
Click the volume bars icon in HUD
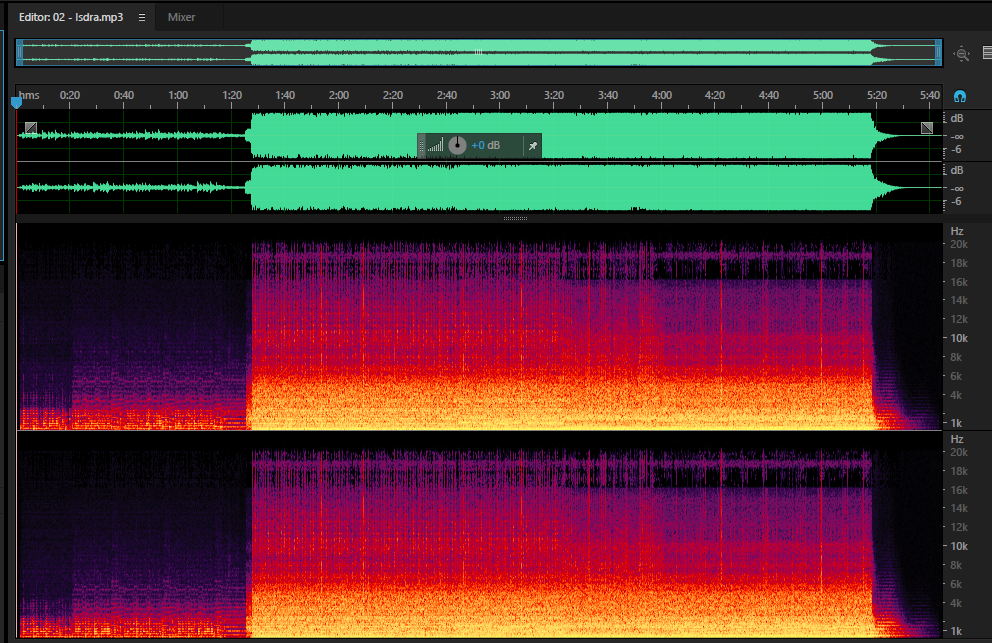point(435,146)
